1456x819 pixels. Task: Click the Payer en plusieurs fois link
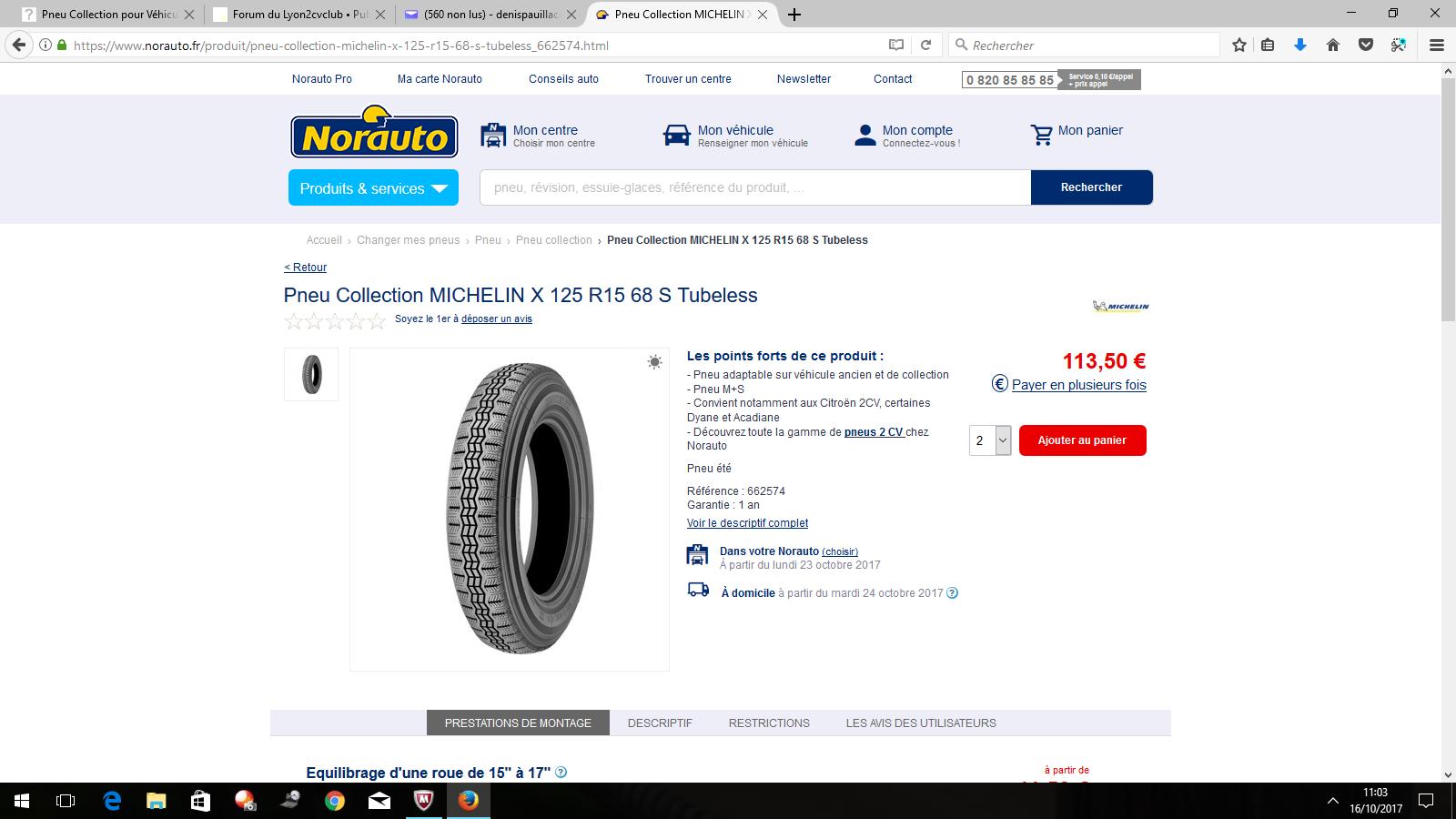point(1078,385)
